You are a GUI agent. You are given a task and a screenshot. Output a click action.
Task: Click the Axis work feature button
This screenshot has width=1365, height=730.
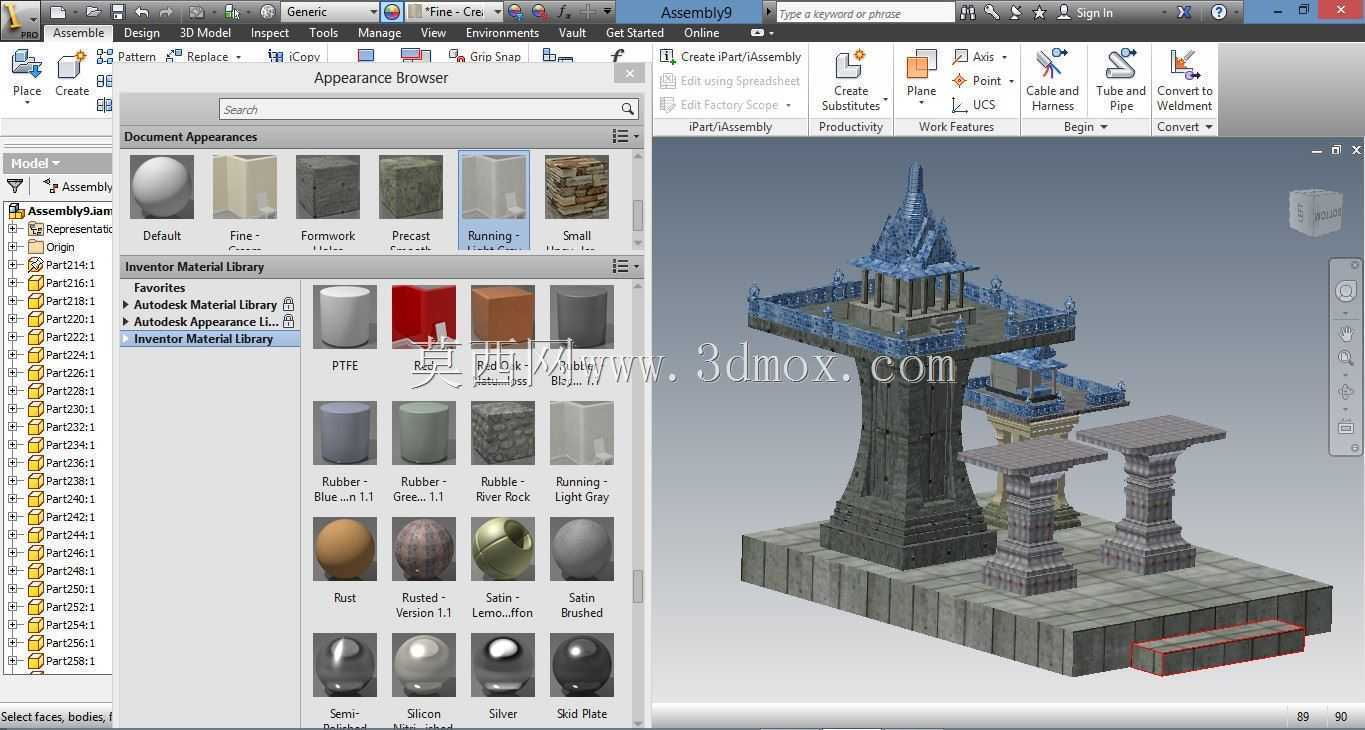tap(980, 57)
